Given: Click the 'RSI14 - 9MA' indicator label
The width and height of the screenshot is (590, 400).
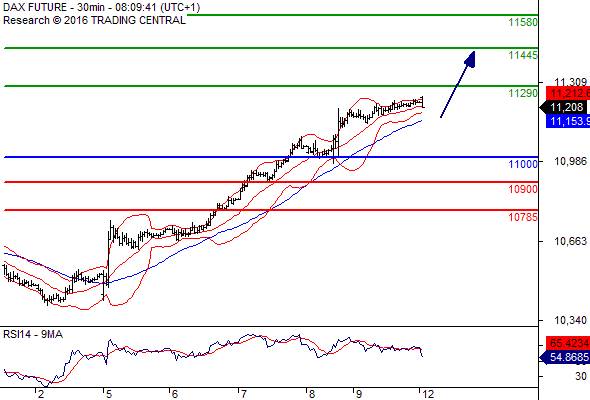Looking at the screenshot, I should 33,334.
